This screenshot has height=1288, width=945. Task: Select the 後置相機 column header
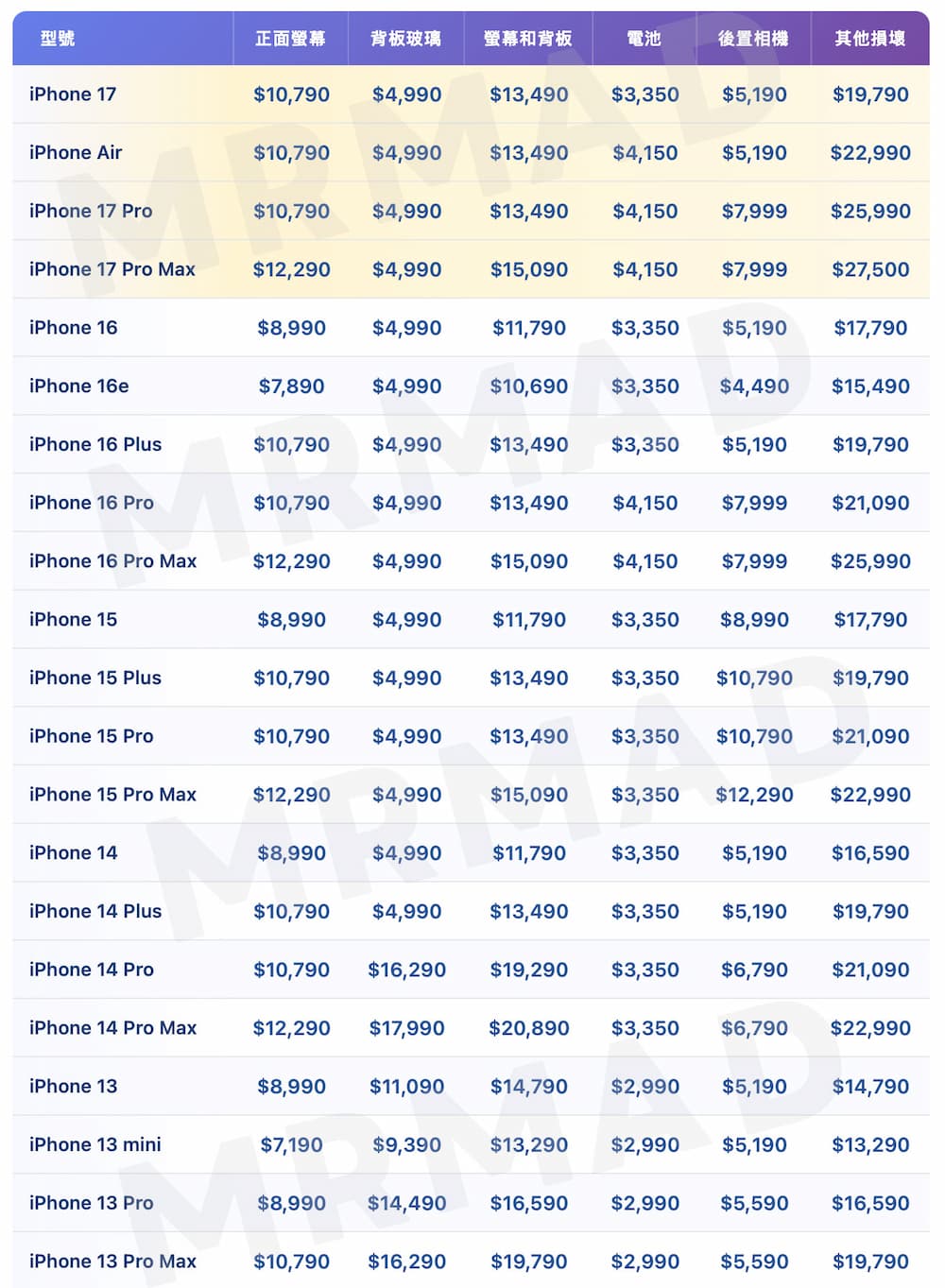tap(753, 39)
